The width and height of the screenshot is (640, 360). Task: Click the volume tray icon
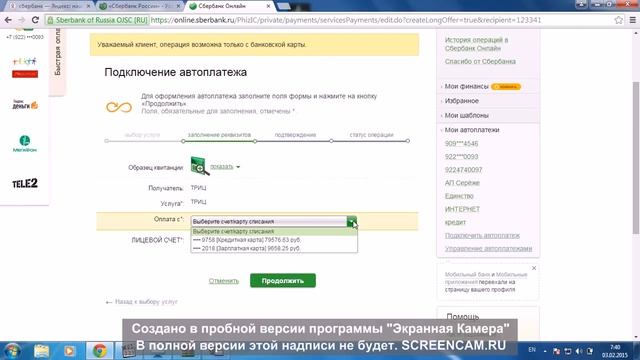click(x=579, y=351)
